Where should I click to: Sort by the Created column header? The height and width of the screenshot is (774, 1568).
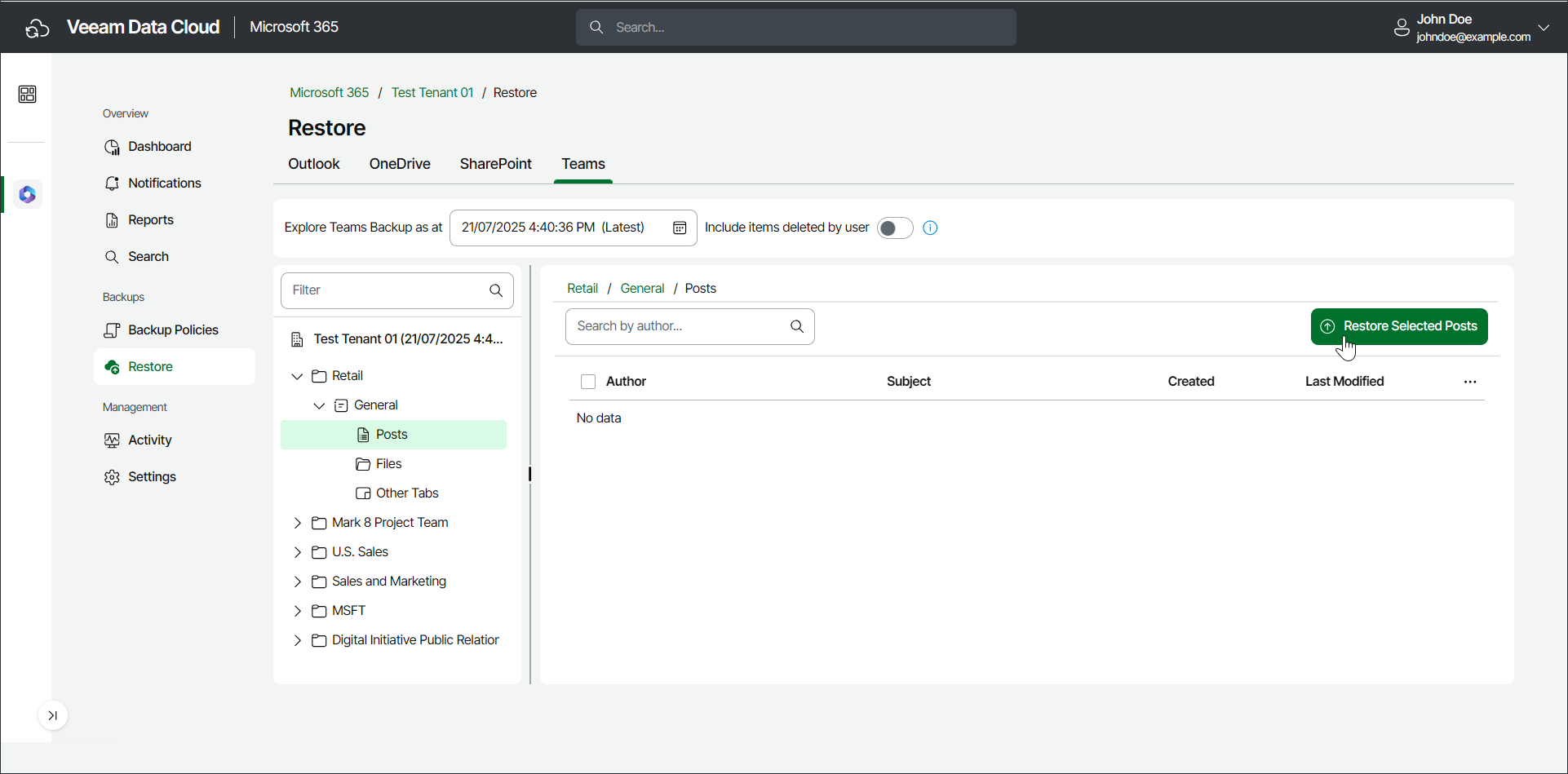coord(1191,382)
